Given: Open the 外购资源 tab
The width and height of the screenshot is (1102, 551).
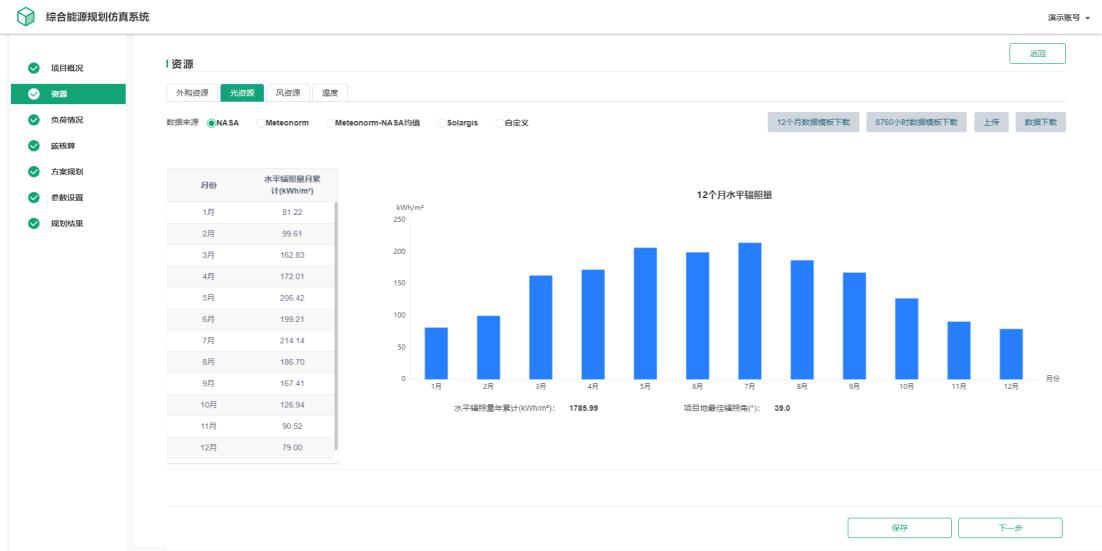Looking at the screenshot, I should [192, 93].
